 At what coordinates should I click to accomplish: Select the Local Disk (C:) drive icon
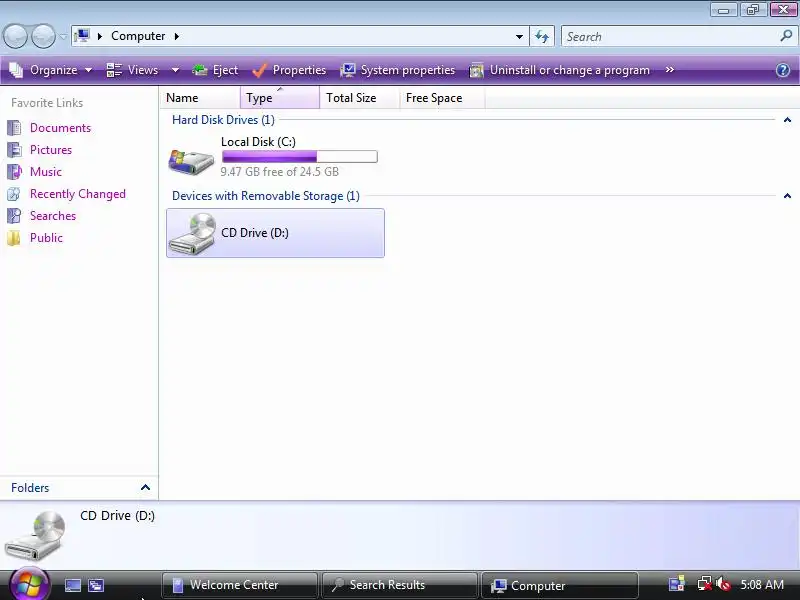191,161
